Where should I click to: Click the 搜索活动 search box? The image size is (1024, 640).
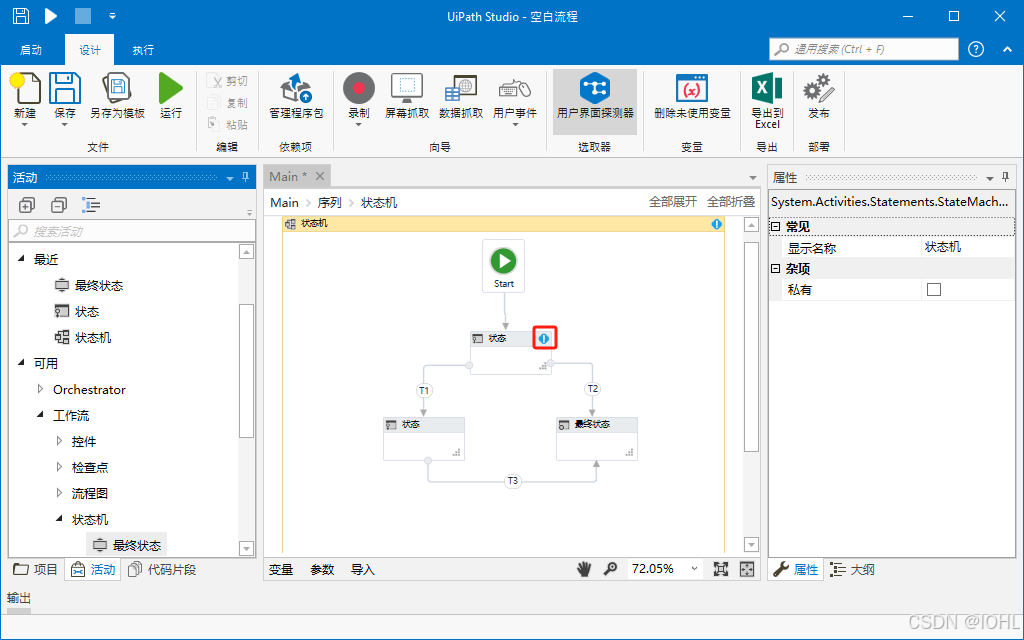132,231
